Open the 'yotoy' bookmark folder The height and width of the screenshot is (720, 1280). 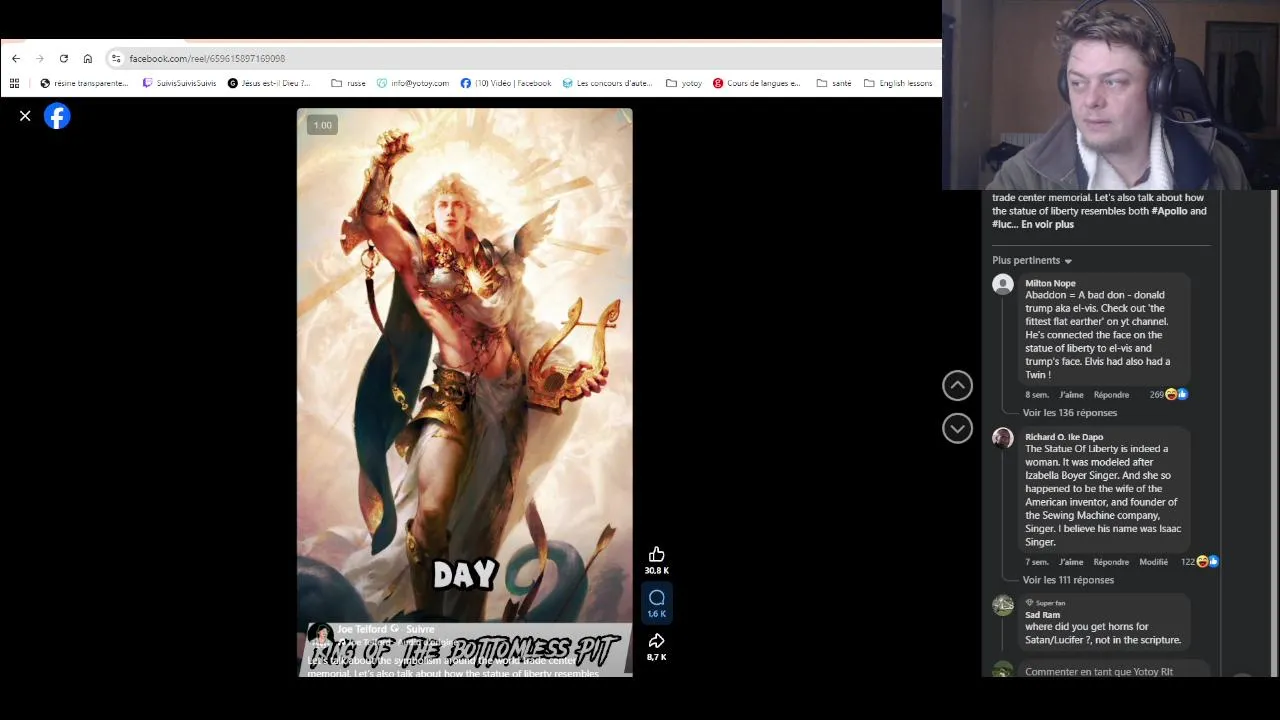(684, 83)
